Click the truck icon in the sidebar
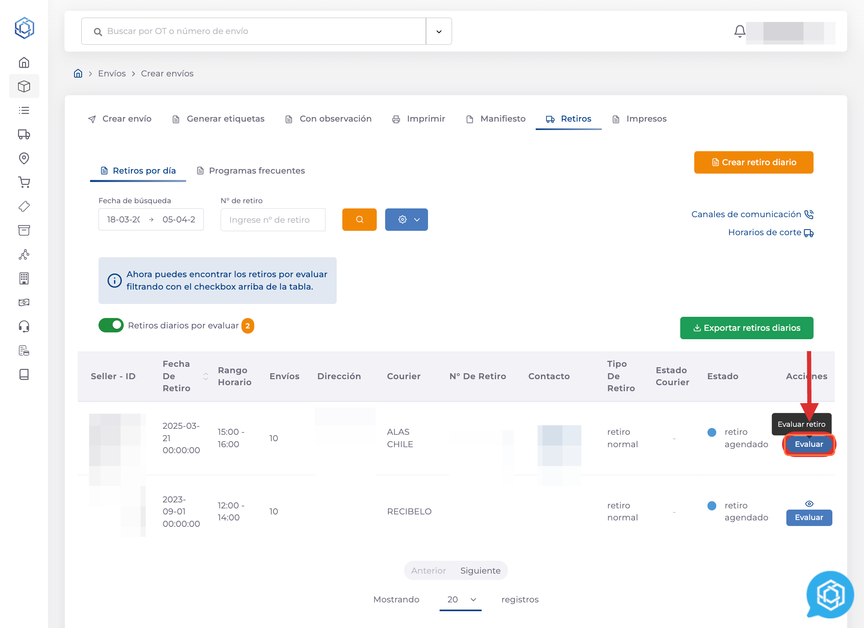The width and height of the screenshot is (864, 628). coord(24,135)
